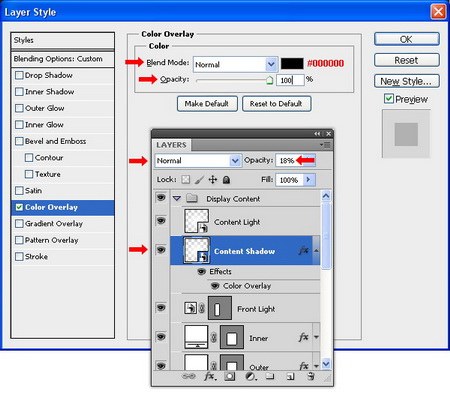
Task: Click add layer mask footer icon
Action: (229, 377)
